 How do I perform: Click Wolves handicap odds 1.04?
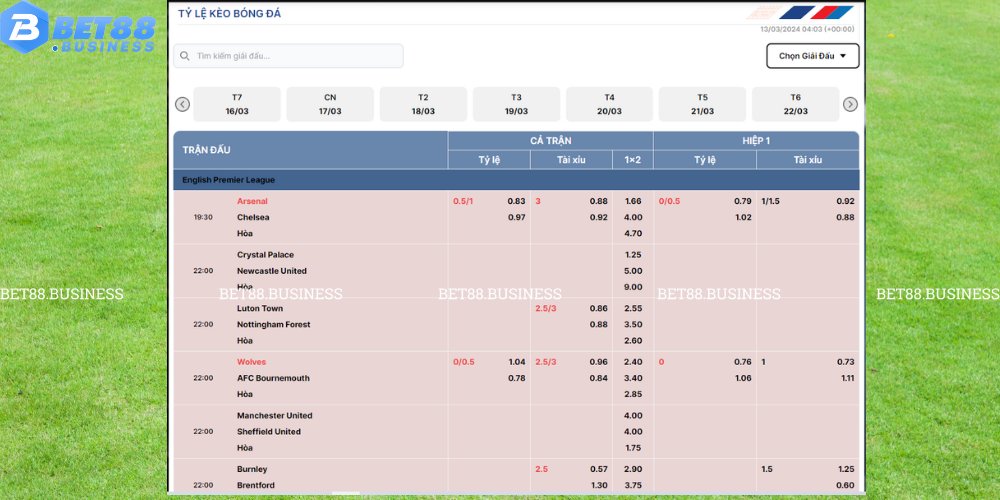pos(516,362)
